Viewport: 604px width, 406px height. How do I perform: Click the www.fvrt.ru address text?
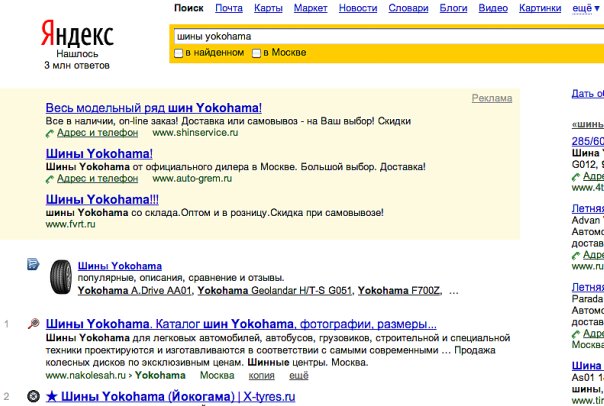[70, 224]
